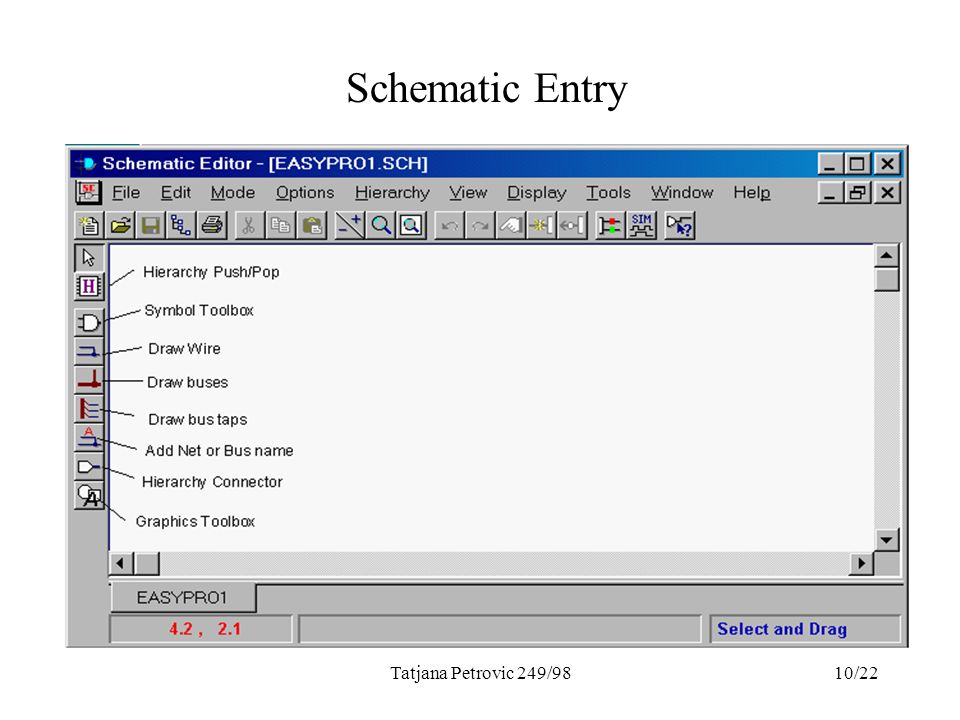
Task: Click the Redo arrow icon
Action: click(x=480, y=225)
